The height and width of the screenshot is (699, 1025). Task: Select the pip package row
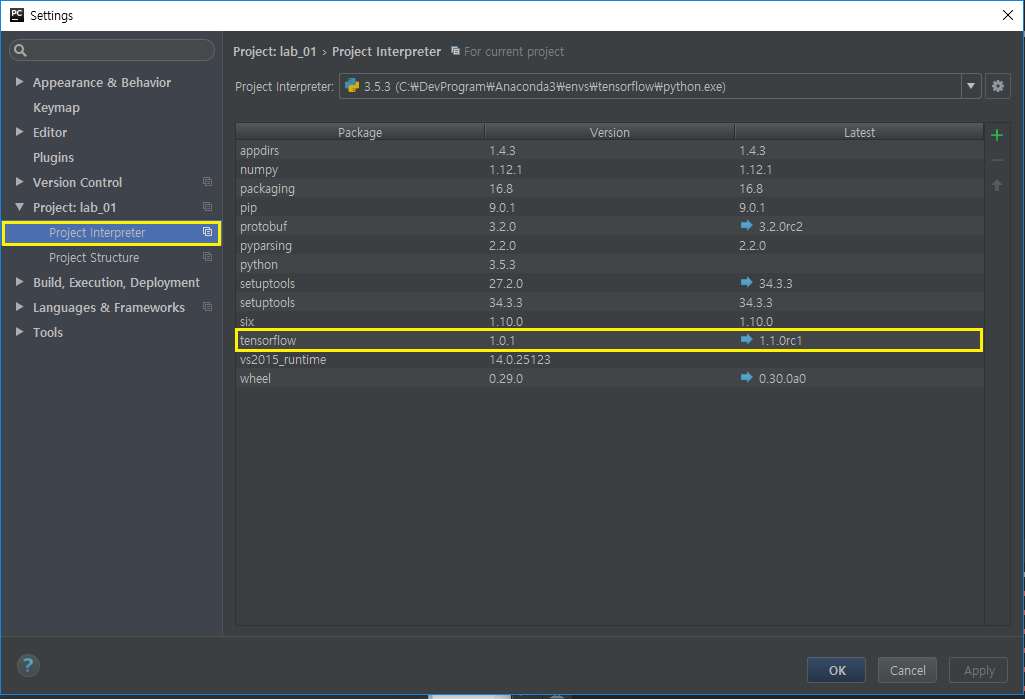click(609, 207)
